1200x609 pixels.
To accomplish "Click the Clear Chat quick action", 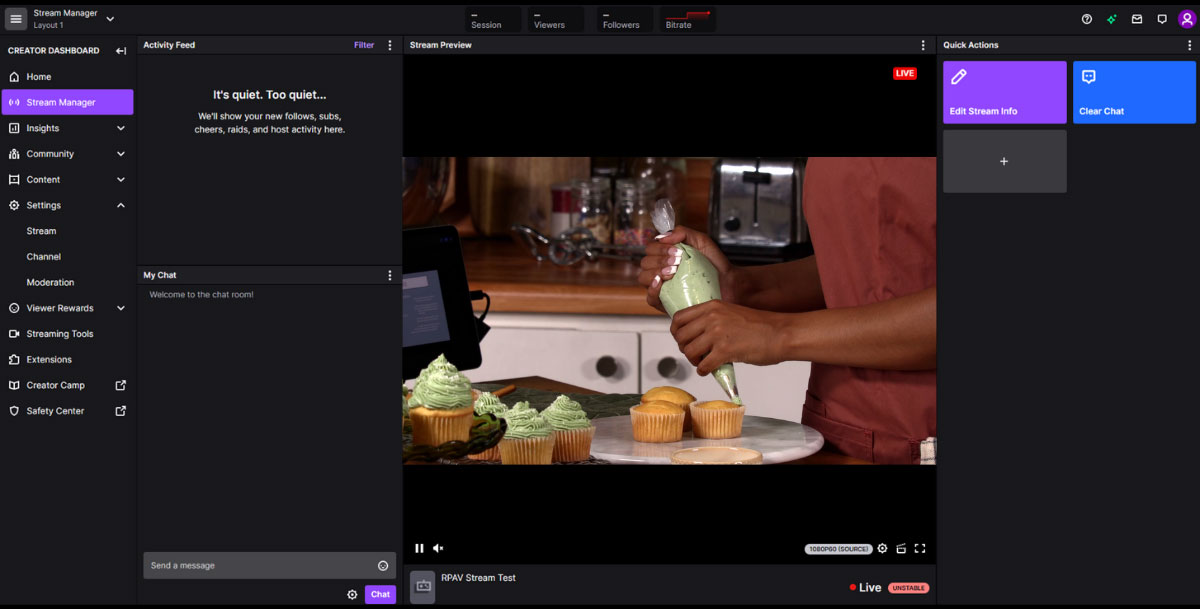I will [x=1134, y=92].
